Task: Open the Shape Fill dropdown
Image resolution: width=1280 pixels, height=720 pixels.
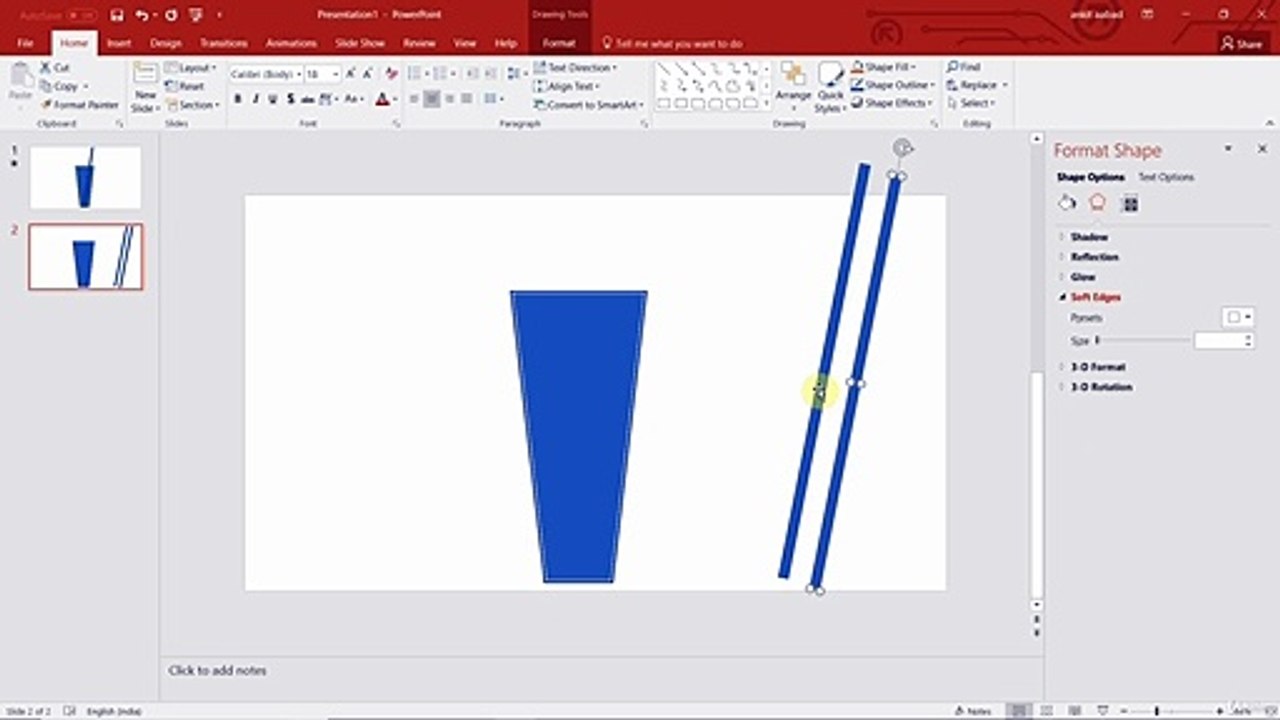Action: click(884, 67)
